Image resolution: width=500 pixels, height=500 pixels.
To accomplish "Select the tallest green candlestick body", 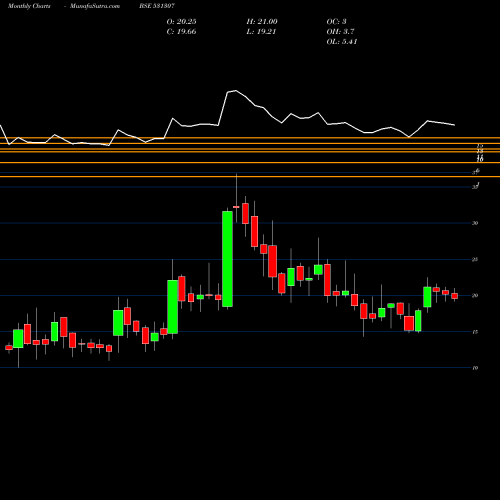I will tap(227, 259).
